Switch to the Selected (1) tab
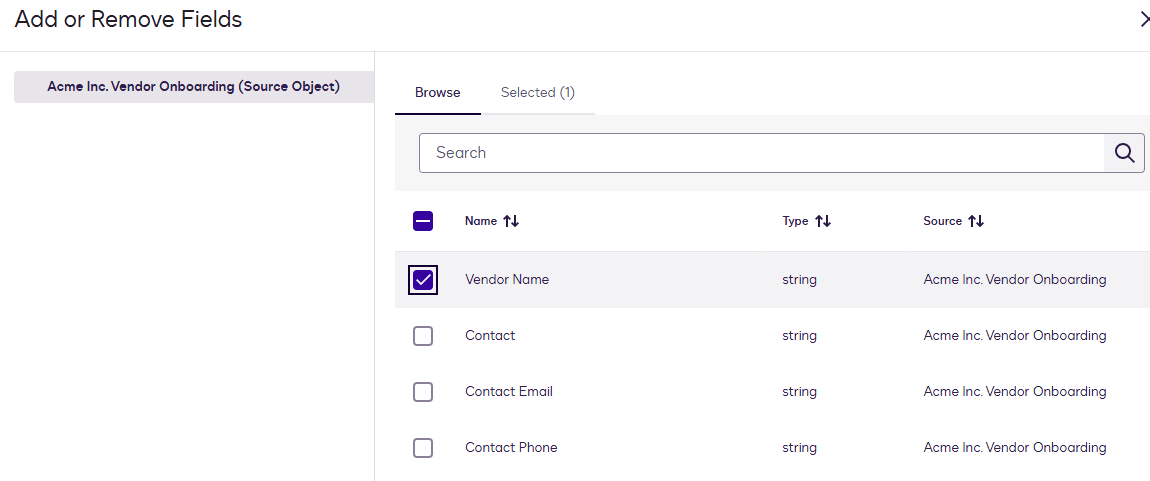The width and height of the screenshot is (1150, 481). 537,93
